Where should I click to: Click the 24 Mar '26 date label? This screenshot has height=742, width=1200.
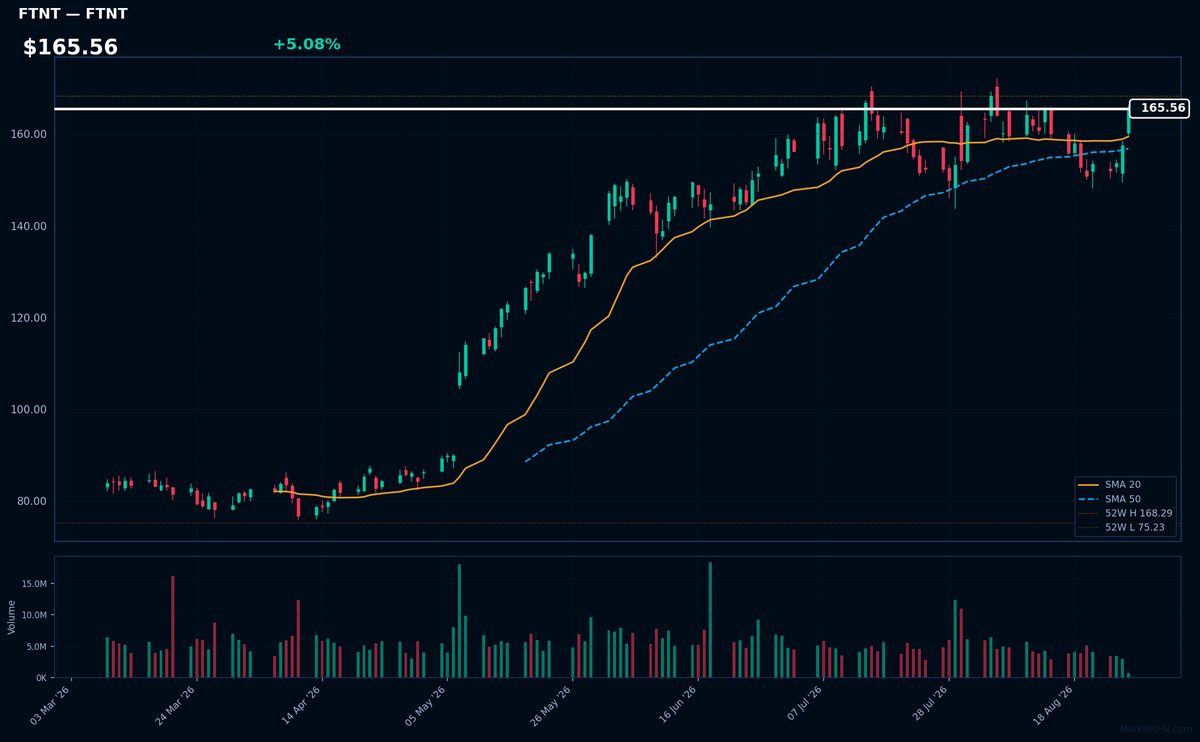pyautogui.click(x=176, y=704)
